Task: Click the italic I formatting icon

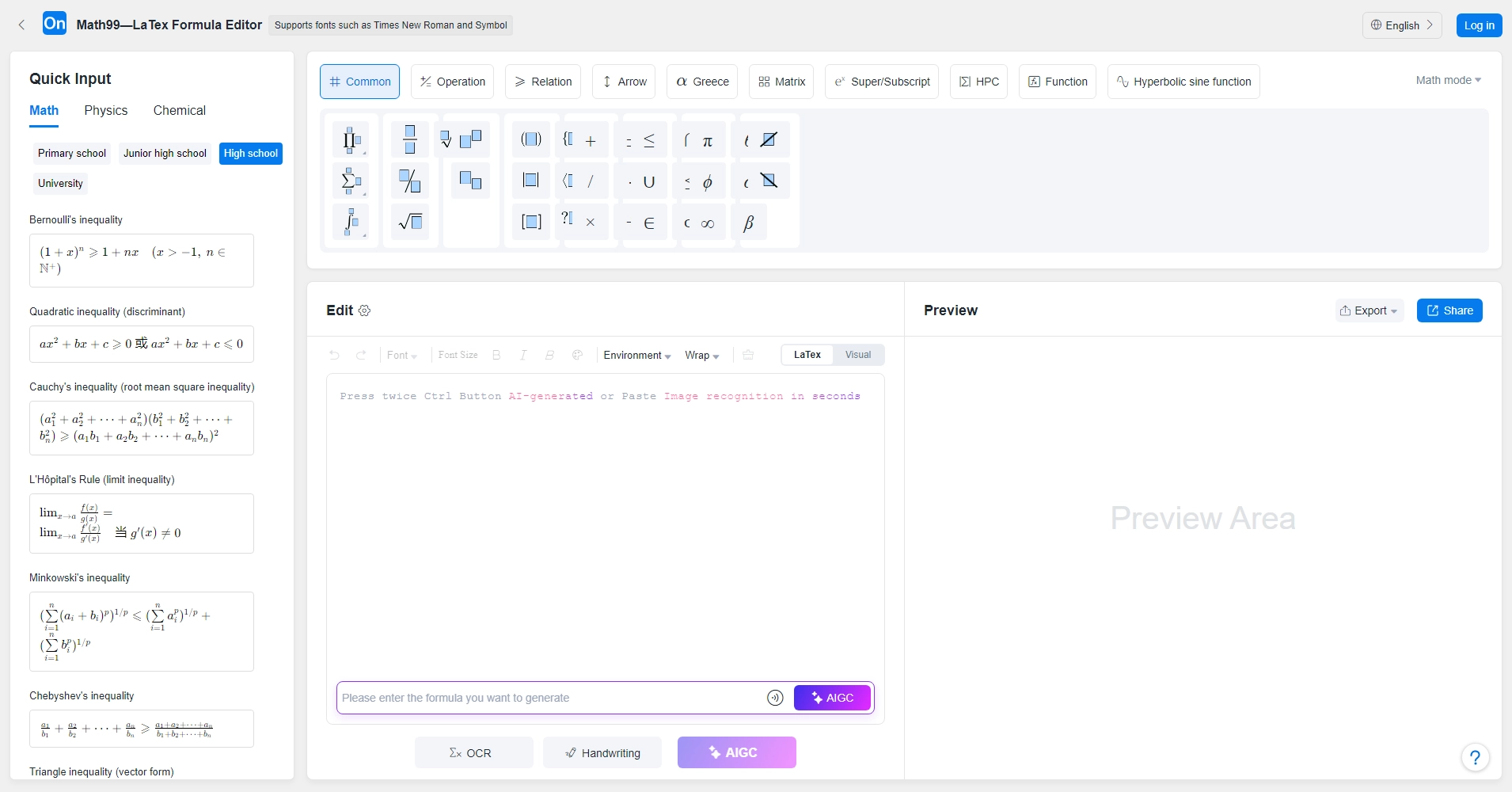Action: click(523, 355)
